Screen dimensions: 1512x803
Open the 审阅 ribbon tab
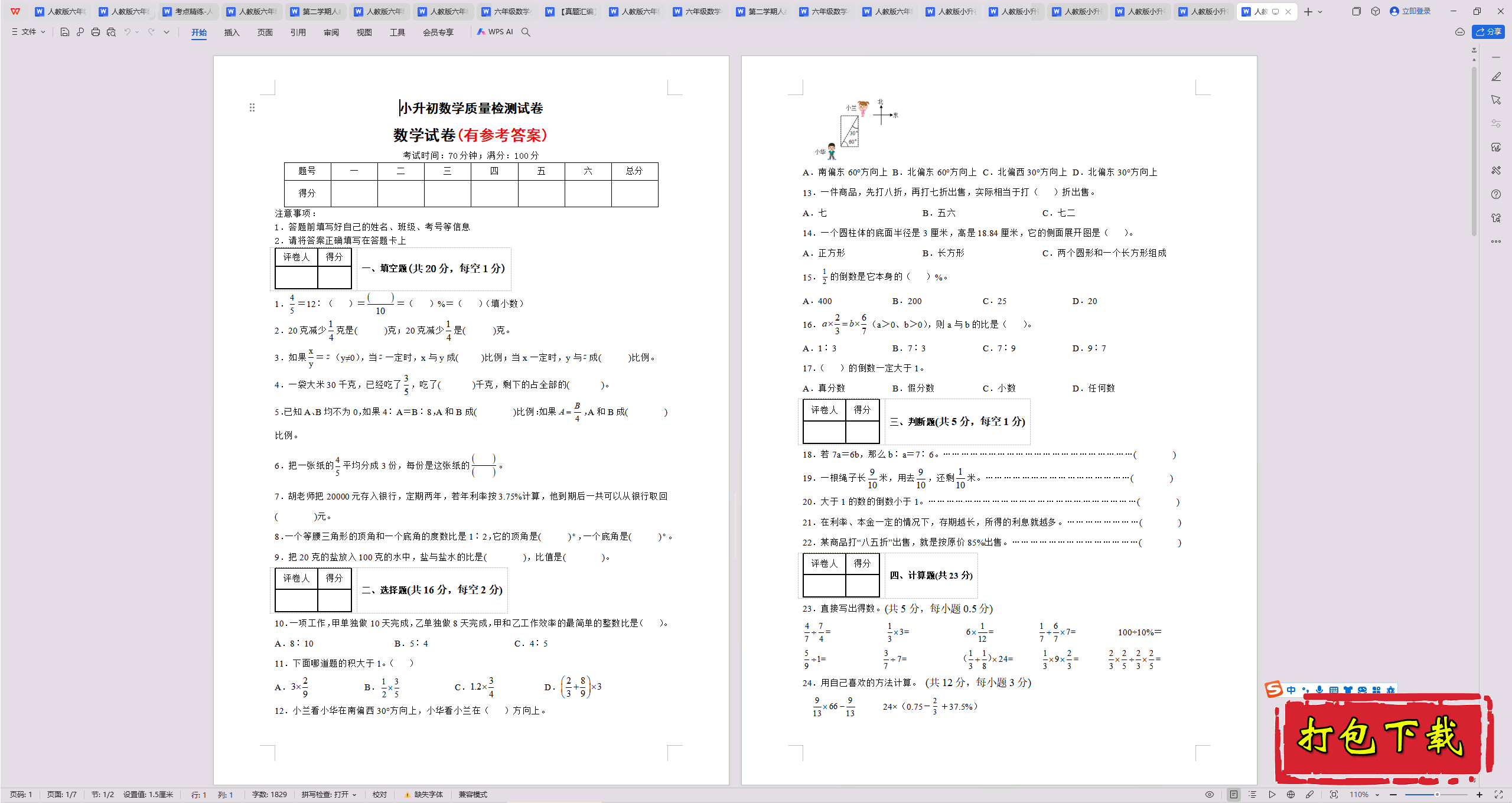[331, 32]
